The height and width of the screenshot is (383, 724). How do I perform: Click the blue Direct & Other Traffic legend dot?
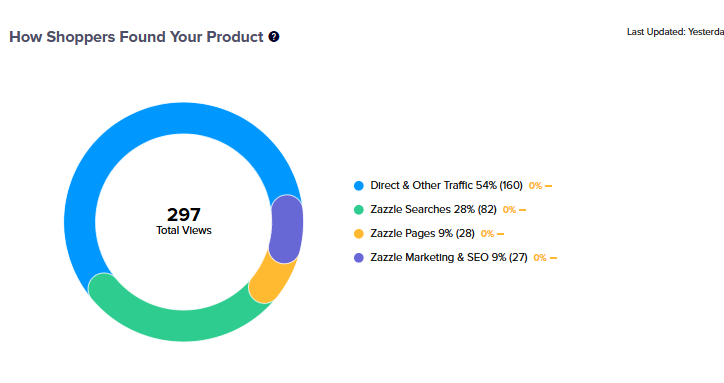[359, 186]
